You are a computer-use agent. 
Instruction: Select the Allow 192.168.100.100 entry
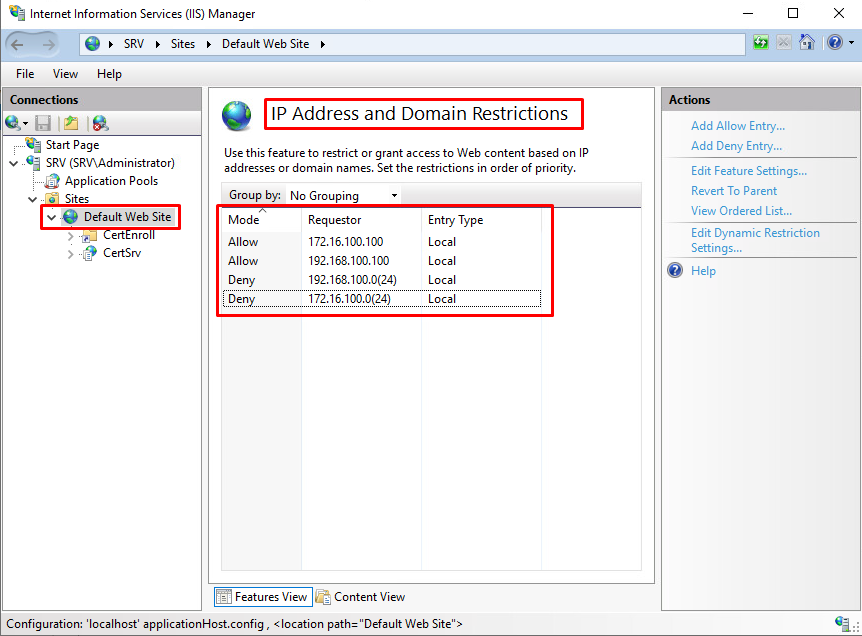(382, 261)
